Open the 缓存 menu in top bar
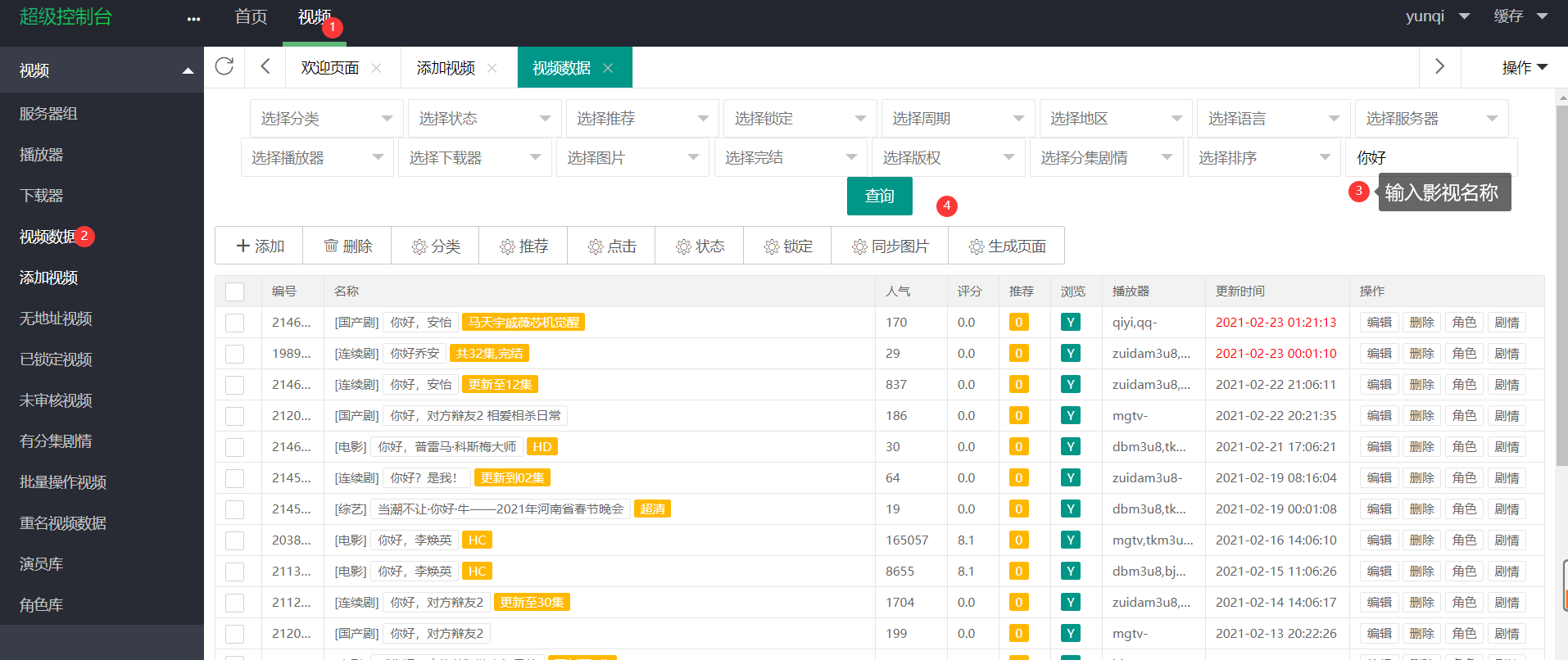This screenshot has height=660, width=1568. [1520, 16]
